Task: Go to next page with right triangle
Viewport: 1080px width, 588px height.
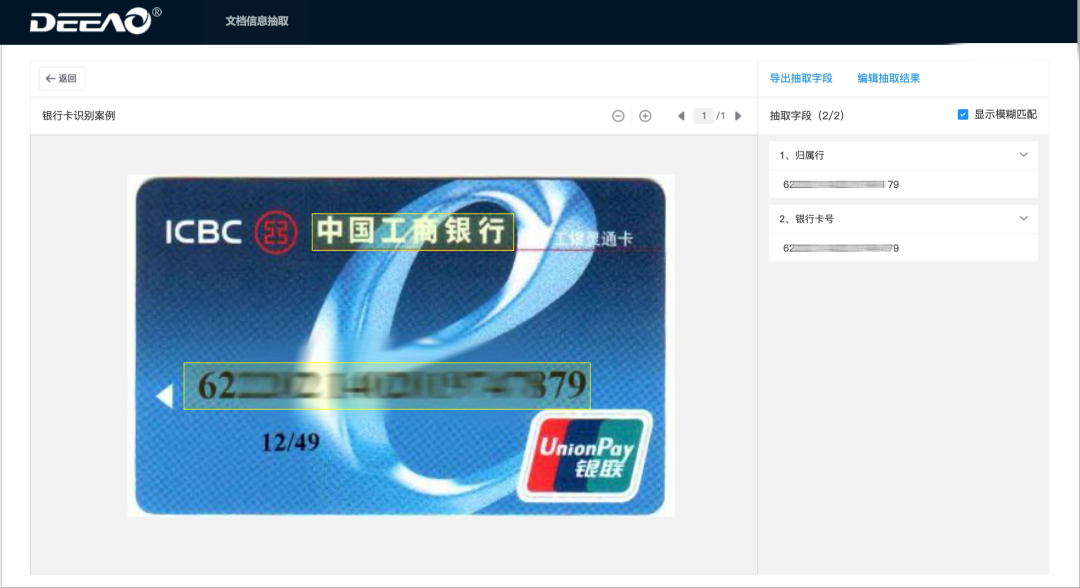Action: tap(738, 116)
